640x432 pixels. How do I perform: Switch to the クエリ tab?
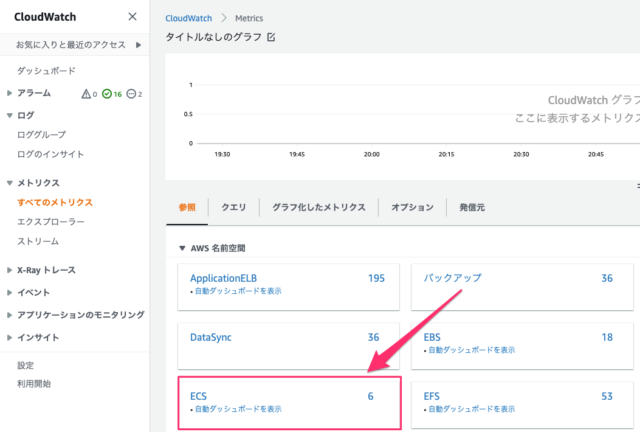click(234, 207)
